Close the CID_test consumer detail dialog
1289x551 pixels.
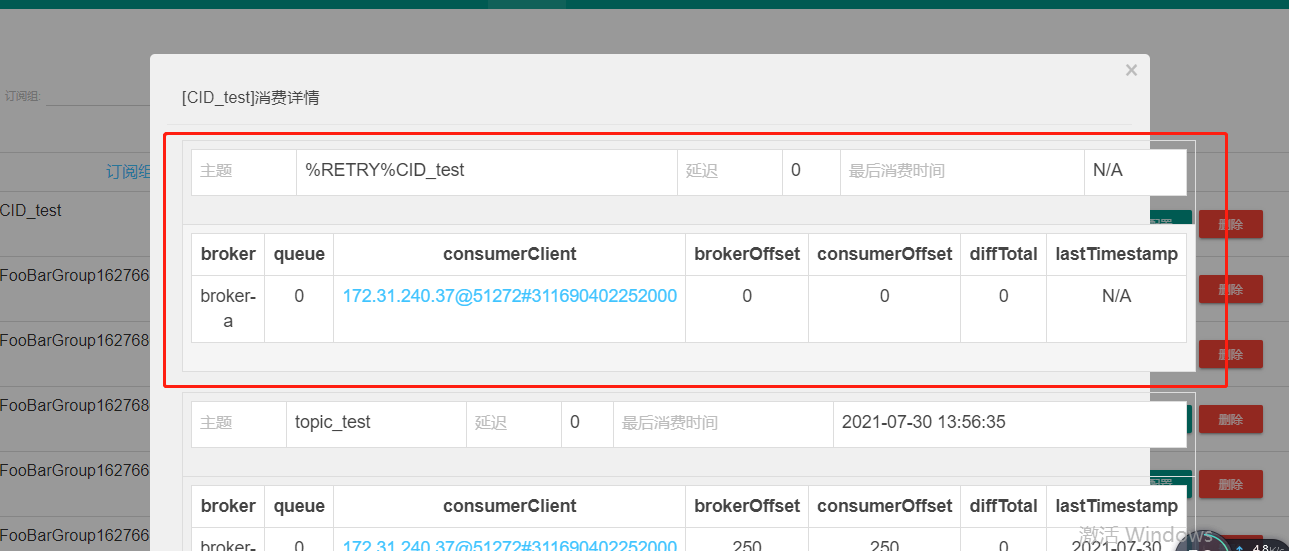pyautogui.click(x=1131, y=70)
